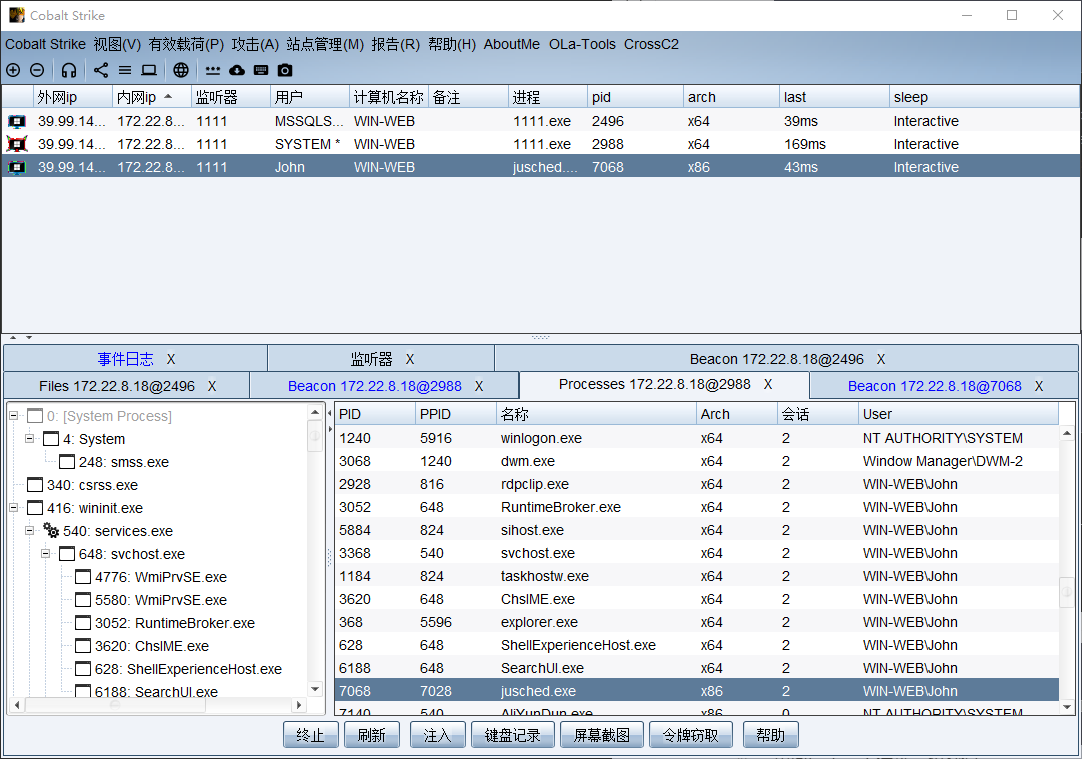
Task: Close the Files 172.22.8.18@2496 tab
Action: (213, 386)
